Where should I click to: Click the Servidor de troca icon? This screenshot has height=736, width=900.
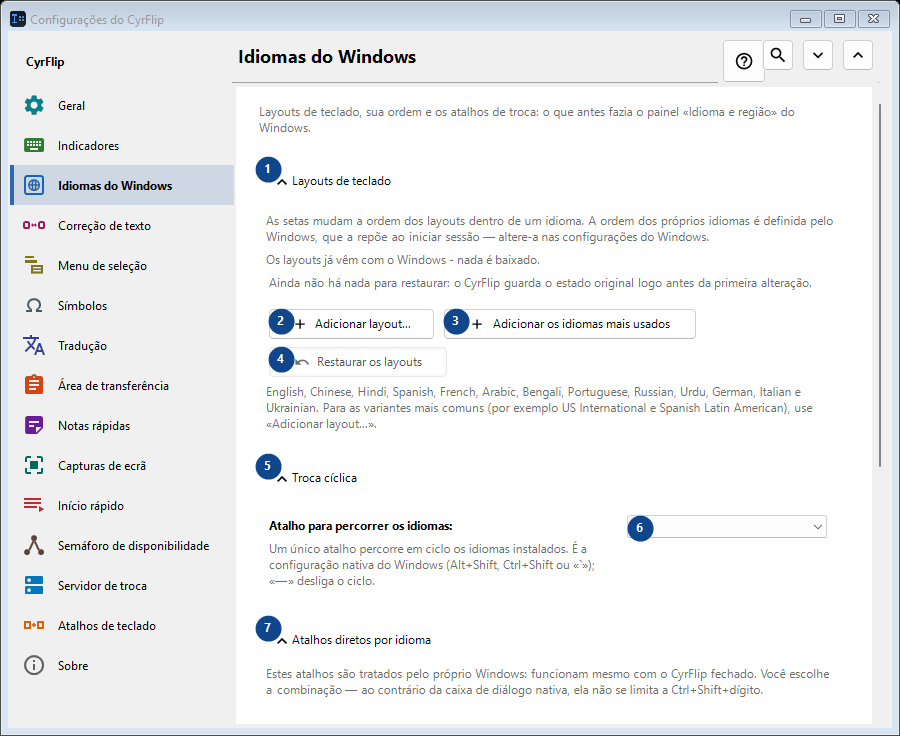pyautogui.click(x=34, y=585)
